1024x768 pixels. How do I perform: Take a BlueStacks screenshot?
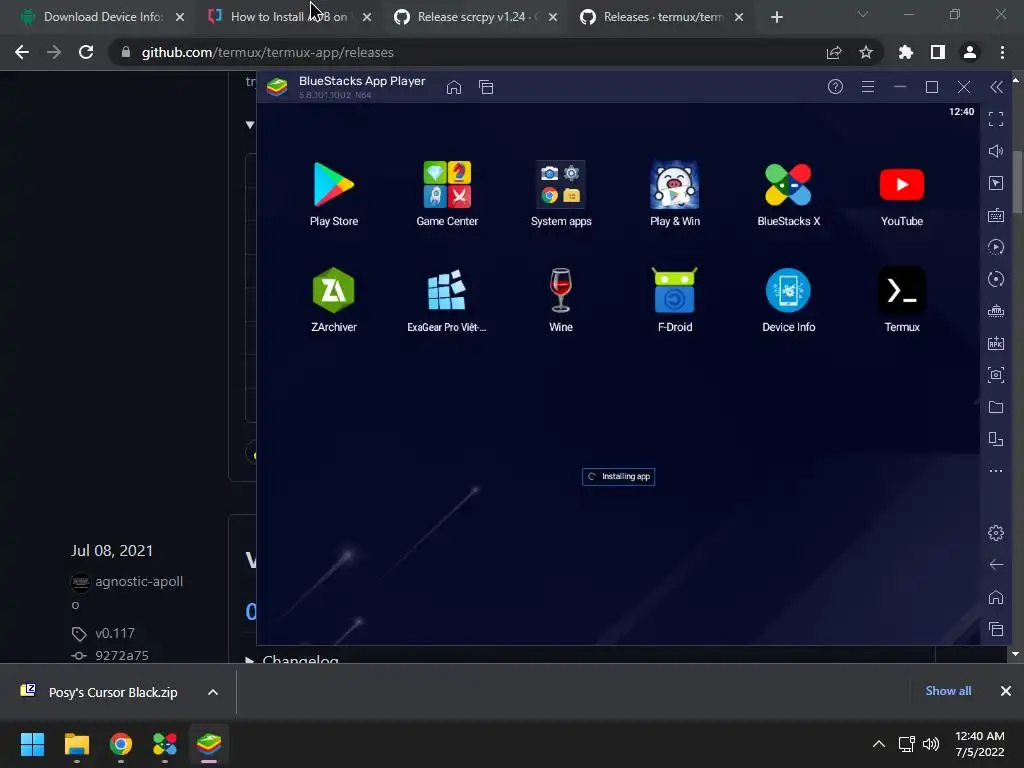tap(996, 375)
